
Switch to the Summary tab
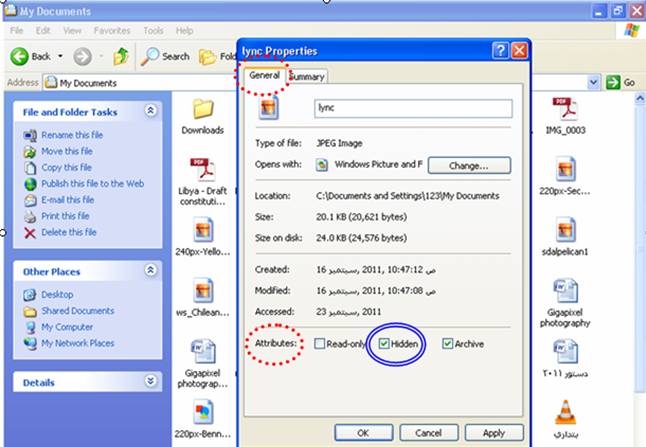coord(307,77)
